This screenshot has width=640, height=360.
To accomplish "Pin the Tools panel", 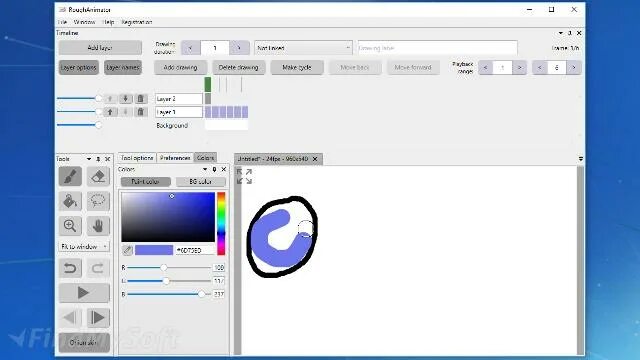I will coord(98,159).
